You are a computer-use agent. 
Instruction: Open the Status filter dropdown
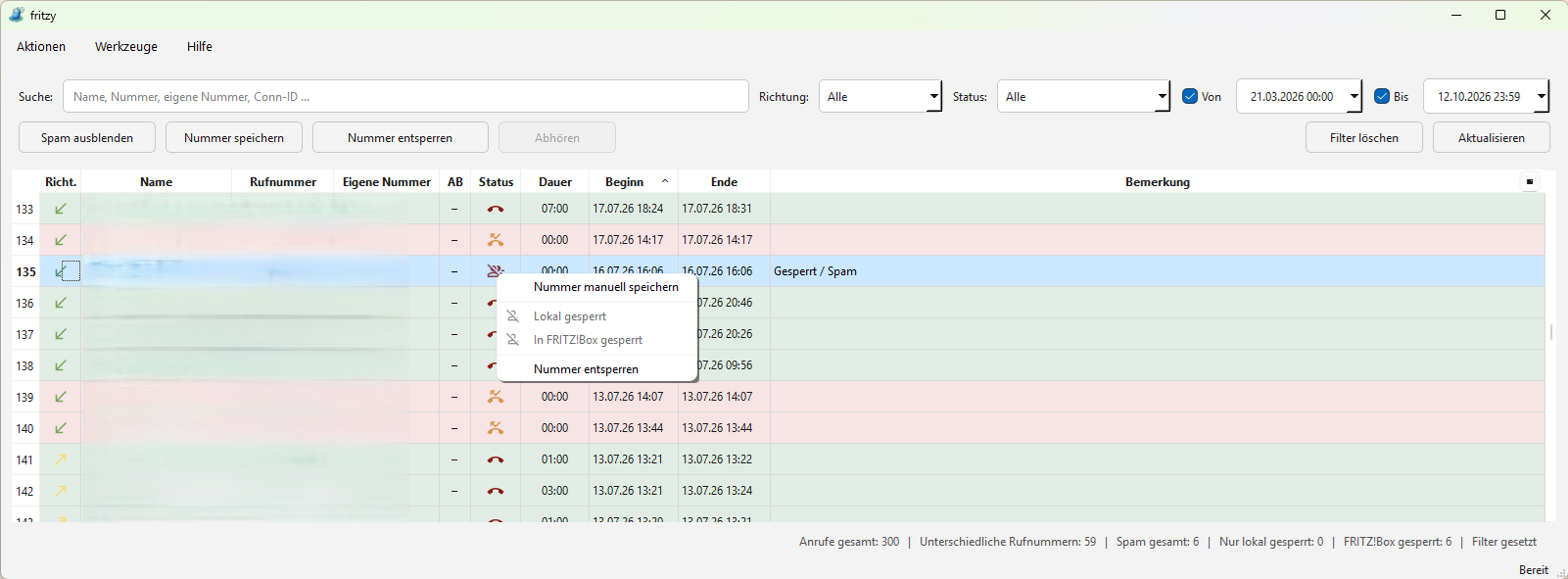pyautogui.click(x=1083, y=96)
